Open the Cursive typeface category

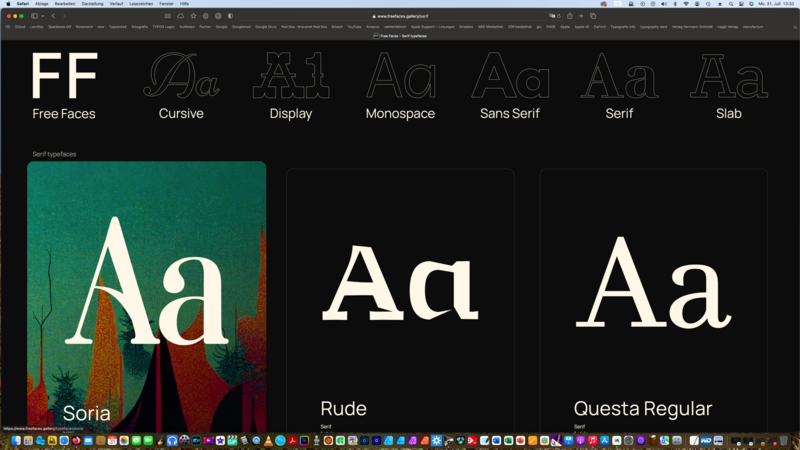tap(181, 77)
